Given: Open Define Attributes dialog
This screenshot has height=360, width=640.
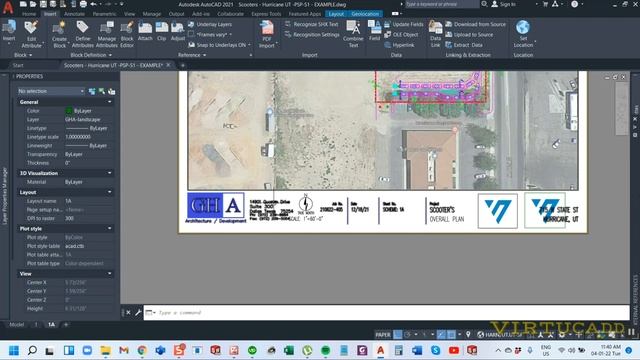Looking at the screenshot, I should [x=82, y=34].
